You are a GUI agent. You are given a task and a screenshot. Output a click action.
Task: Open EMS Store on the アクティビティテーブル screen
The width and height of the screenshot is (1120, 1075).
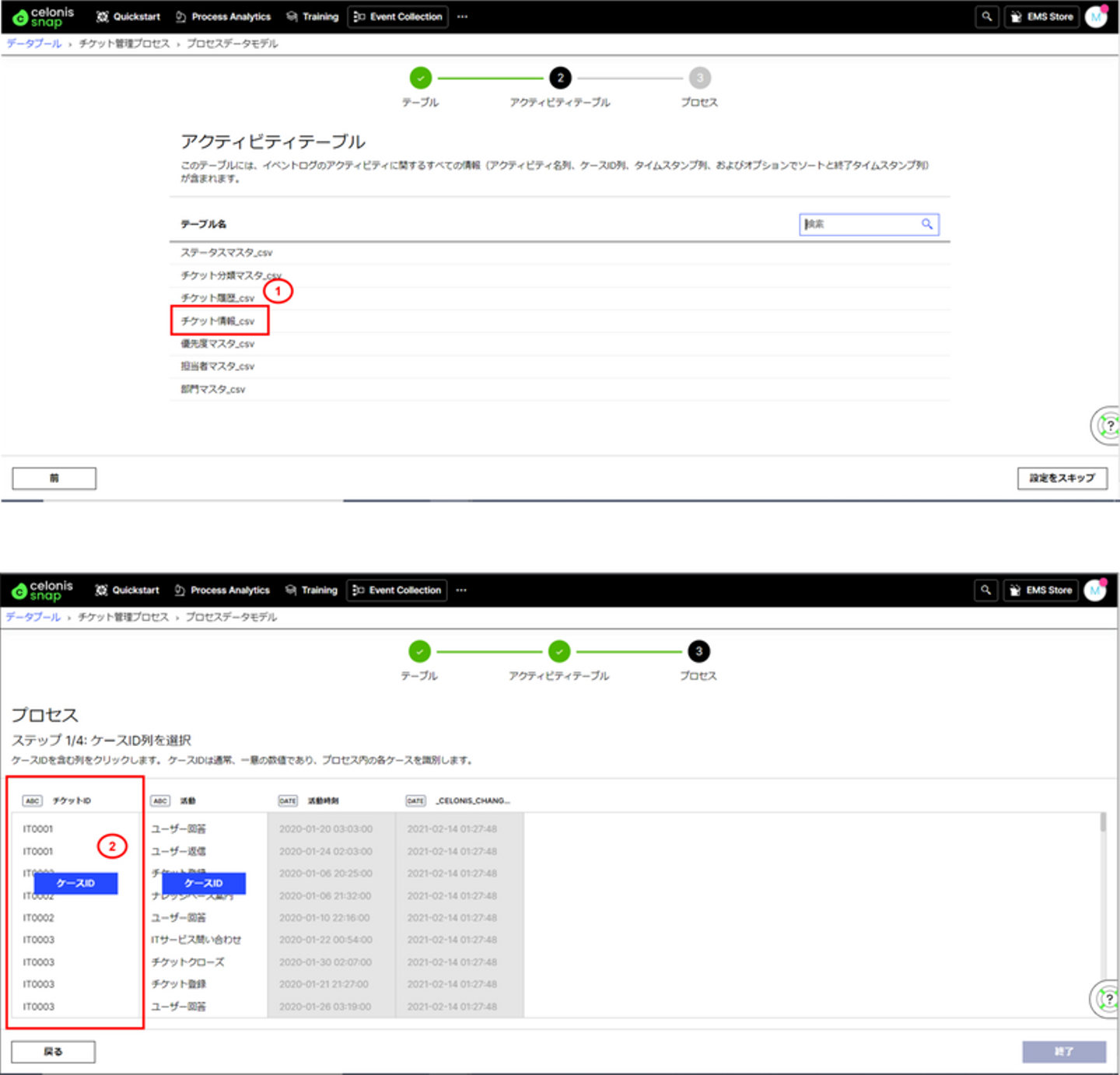[x=1042, y=16]
